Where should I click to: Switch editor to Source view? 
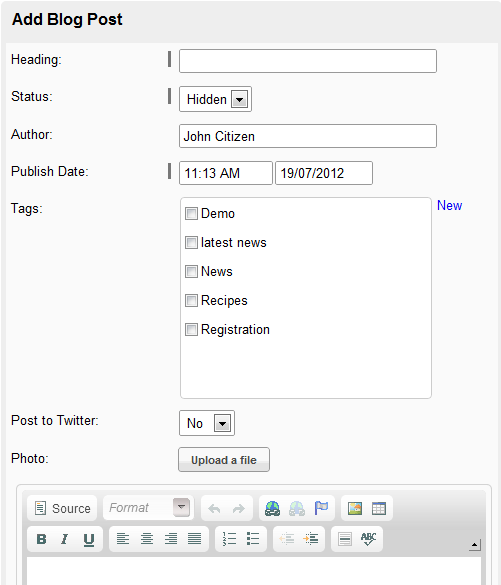pos(62,508)
